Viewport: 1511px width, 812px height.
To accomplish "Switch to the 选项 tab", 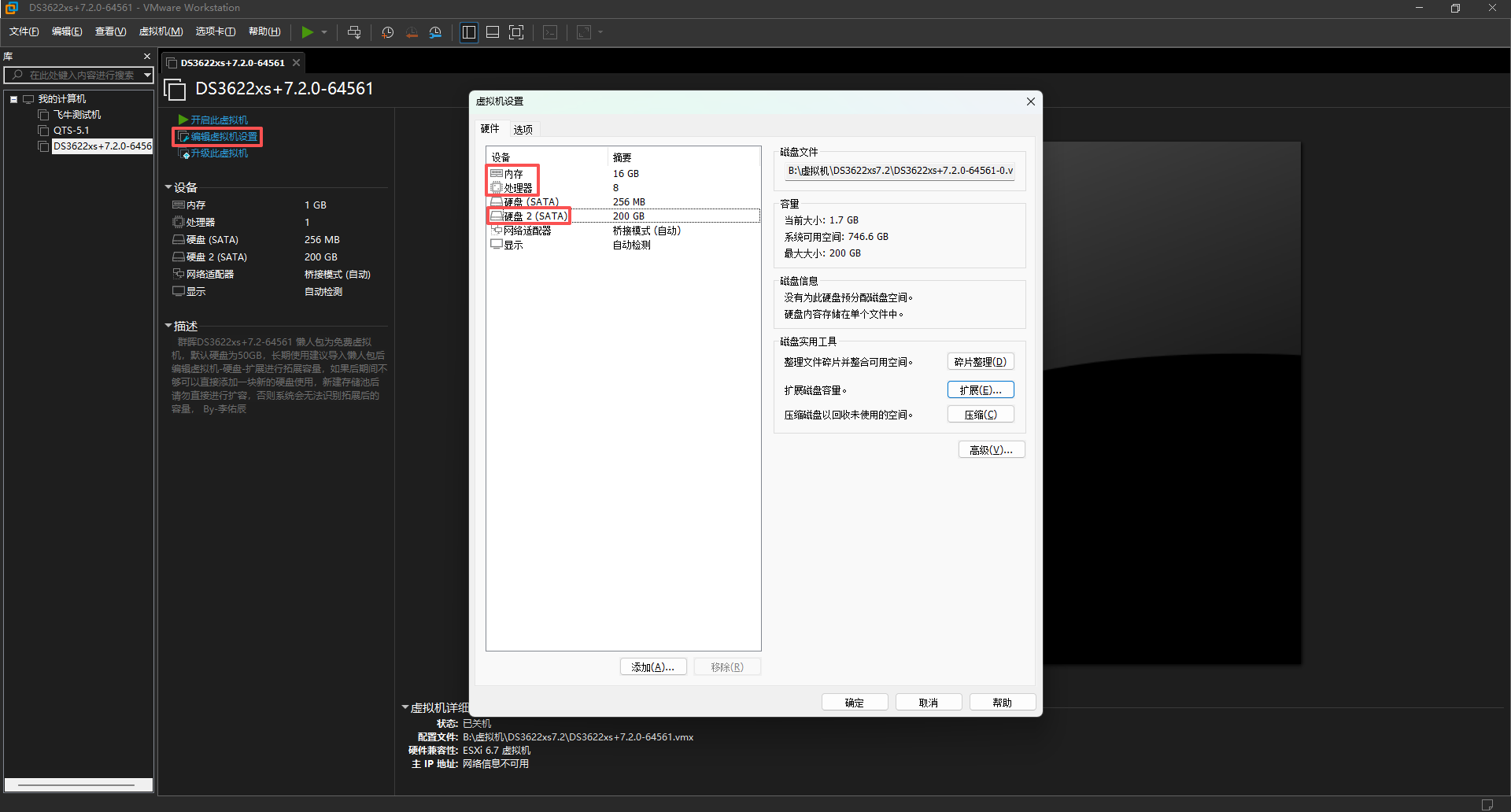I will click(x=523, y=129).
